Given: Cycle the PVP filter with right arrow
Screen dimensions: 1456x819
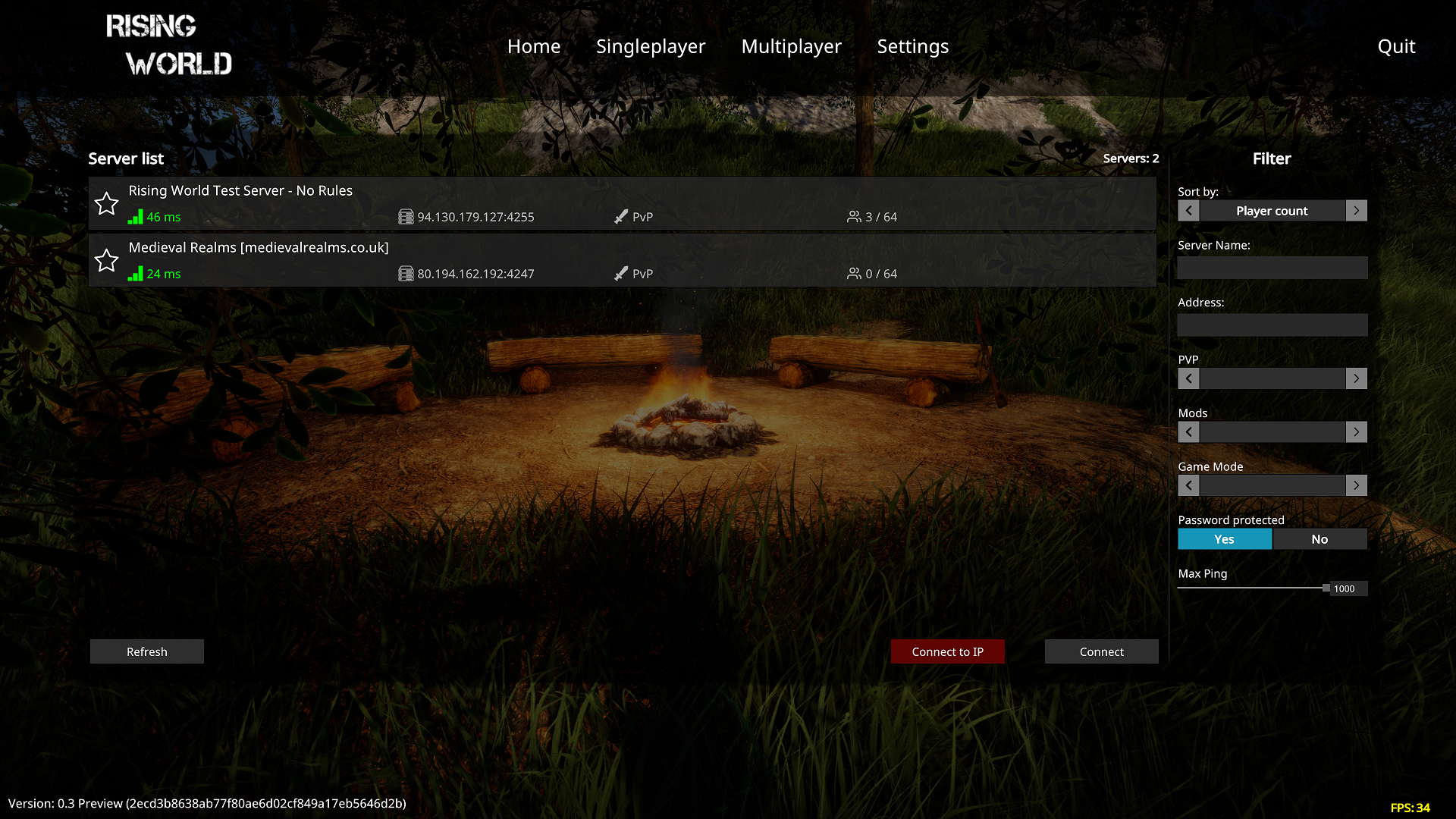Looking at the screenshot, I should (x=1356, y=378).
